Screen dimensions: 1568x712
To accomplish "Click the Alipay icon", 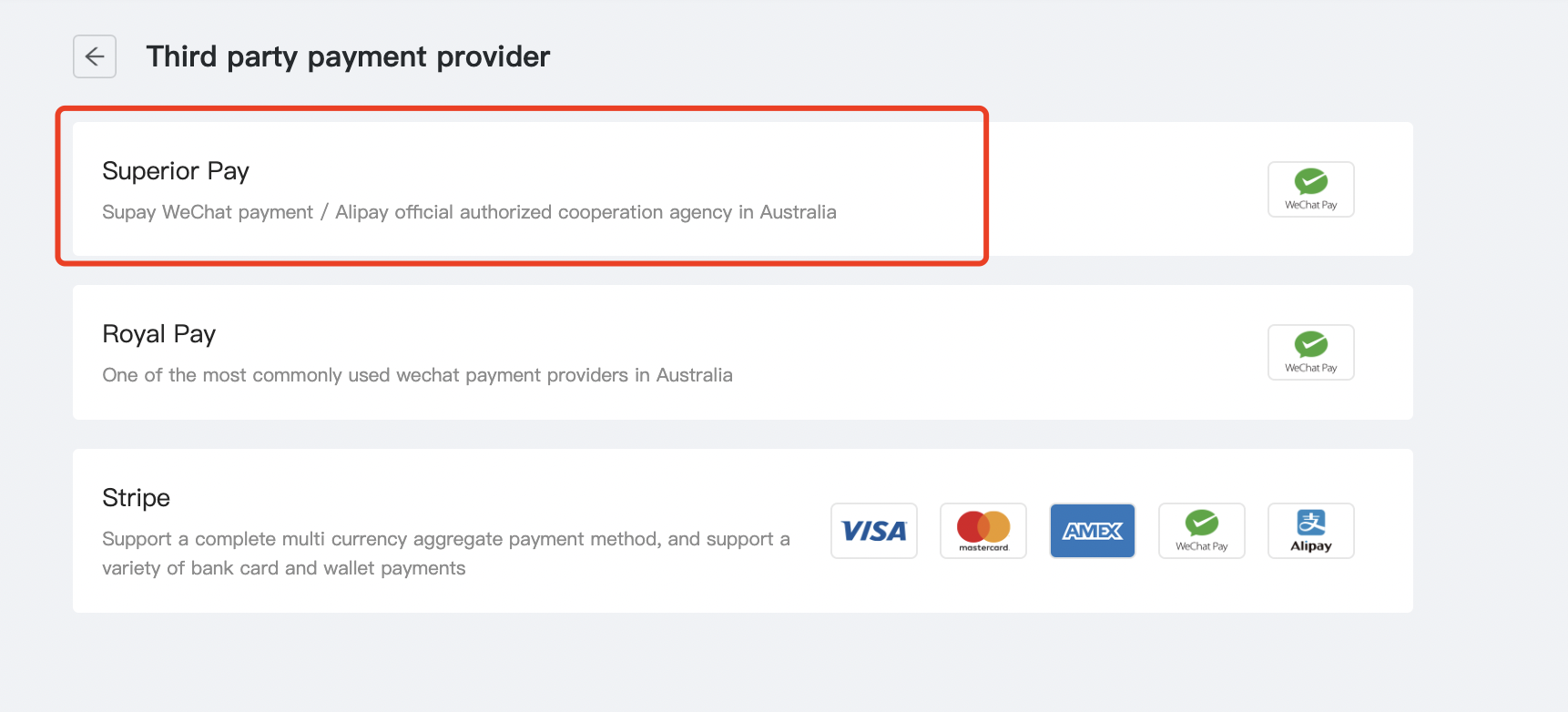I will click(x=1311, y=531).
